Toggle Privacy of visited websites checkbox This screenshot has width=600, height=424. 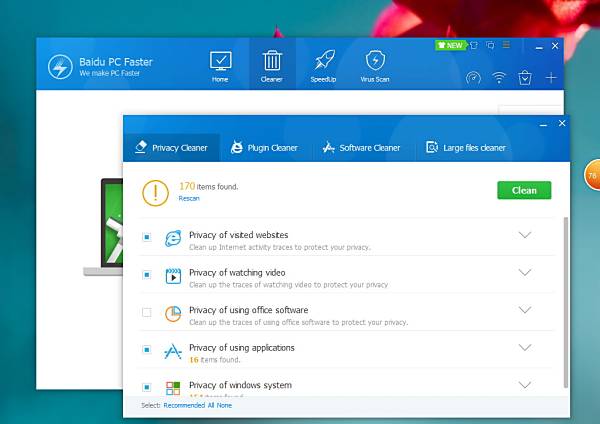click(x=147, y=237)
